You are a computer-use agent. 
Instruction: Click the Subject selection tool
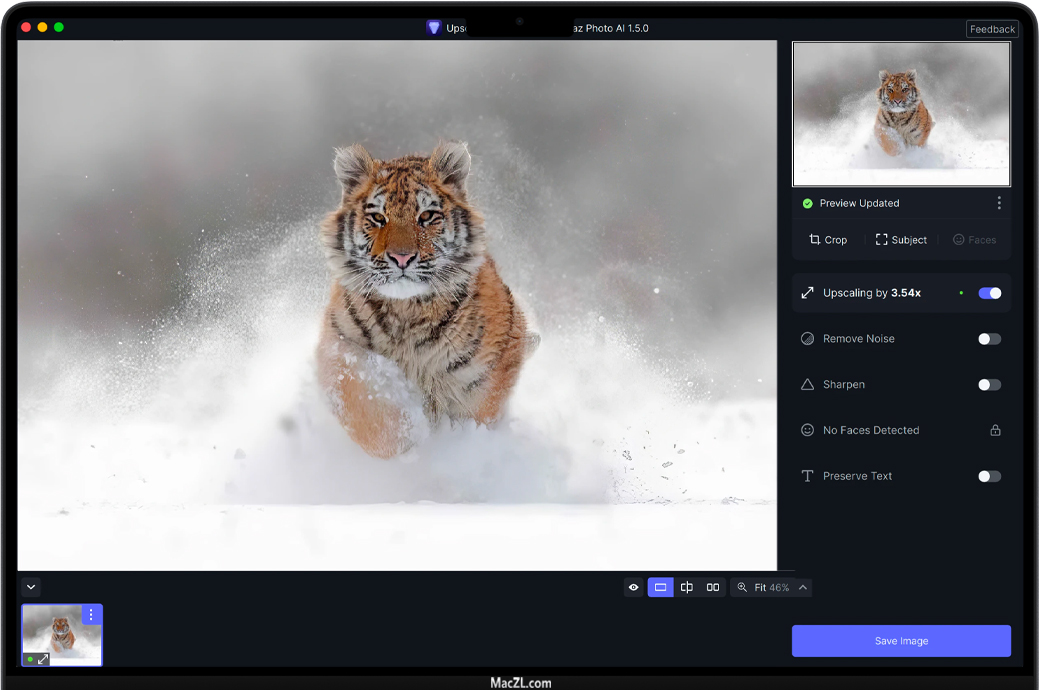tap(901, 240)
